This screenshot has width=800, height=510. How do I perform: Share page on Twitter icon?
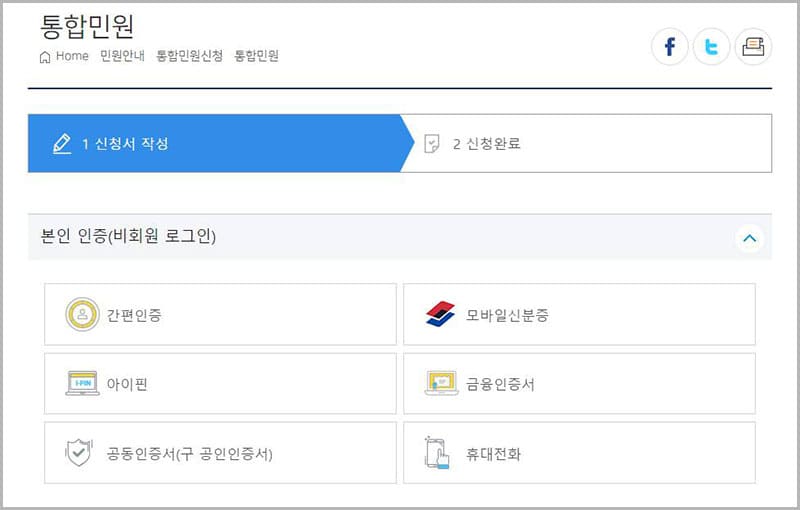(712, 47)
